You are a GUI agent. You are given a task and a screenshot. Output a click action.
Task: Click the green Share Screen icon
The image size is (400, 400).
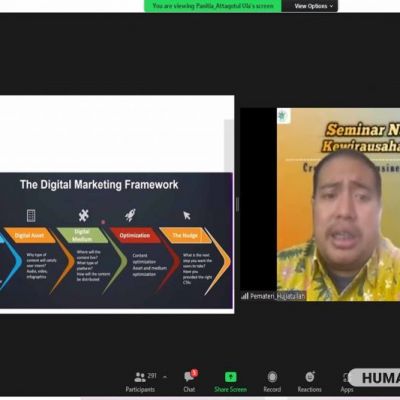tap(230, 377)
